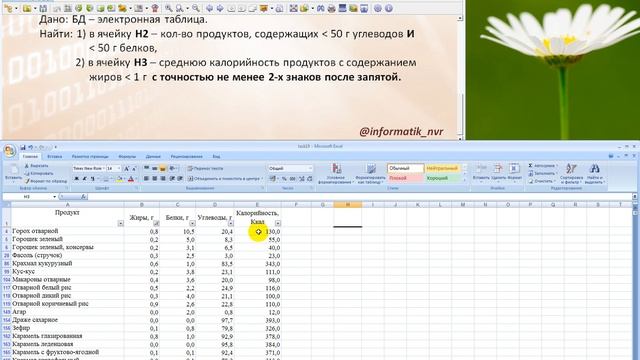Toggle Italic formatting
This screenshot has width=640, height=360.
(84, 179)
